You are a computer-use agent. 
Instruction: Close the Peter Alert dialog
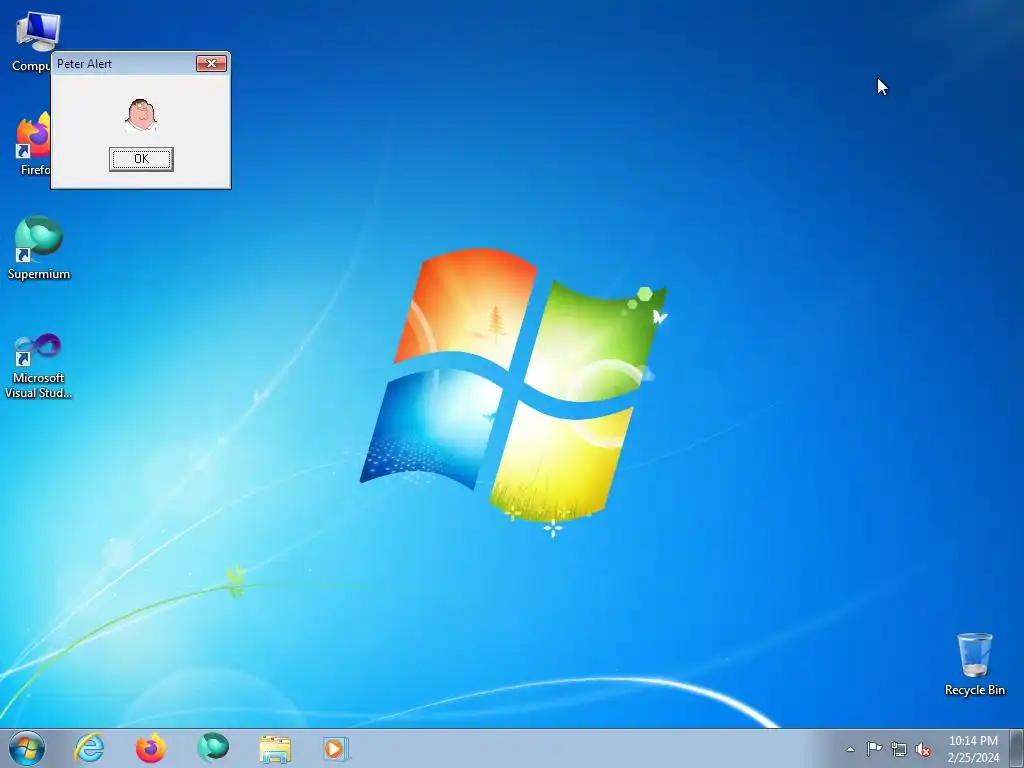[212, 63]
